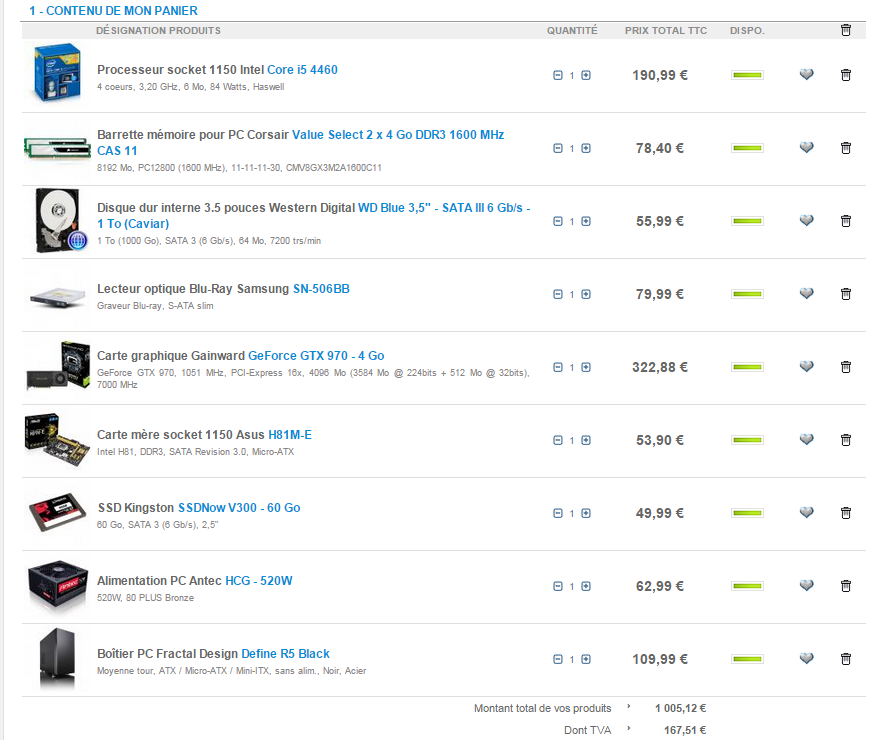The image size is (874, 740).
Task: Increase quantity of Antec HCG 520W
Action: (x=586, y=586)
